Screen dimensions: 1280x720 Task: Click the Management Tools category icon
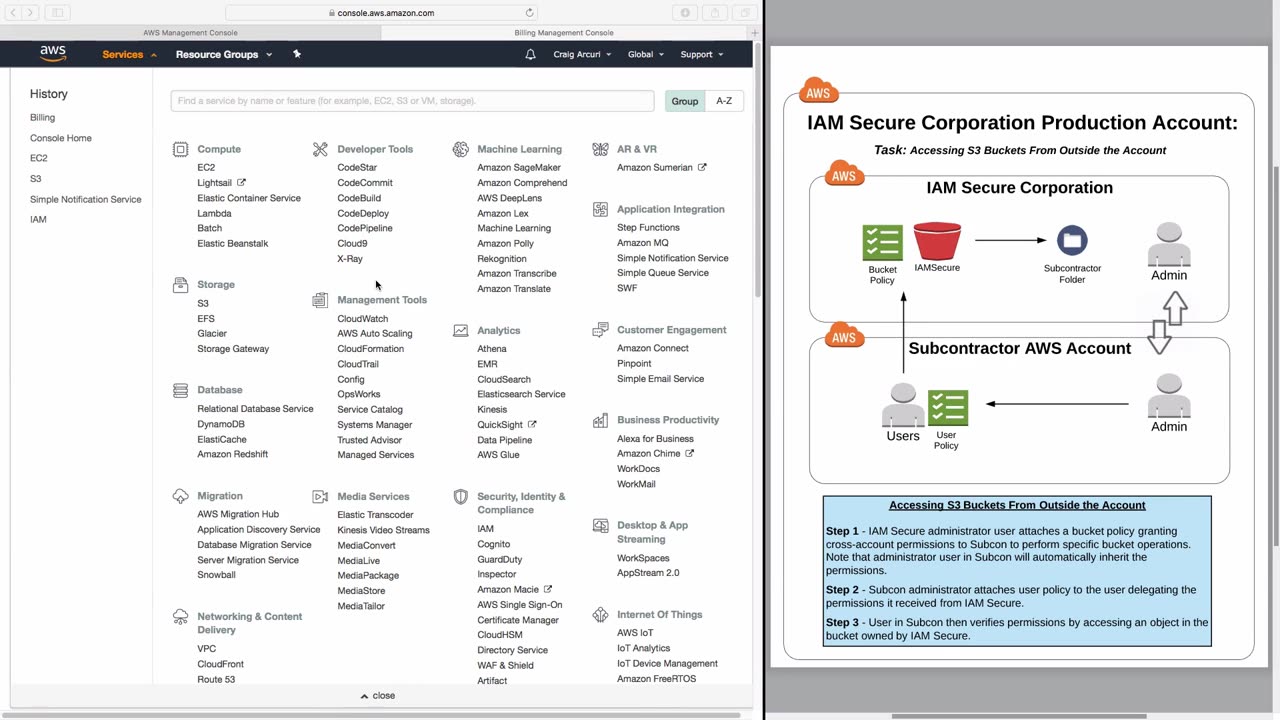point(320,300)
